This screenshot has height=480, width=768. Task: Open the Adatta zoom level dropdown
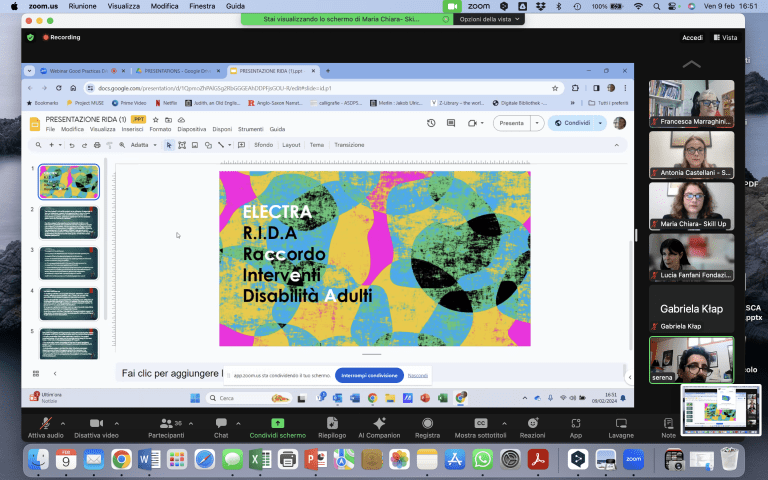pyautogui.click(x=143, y=145)
